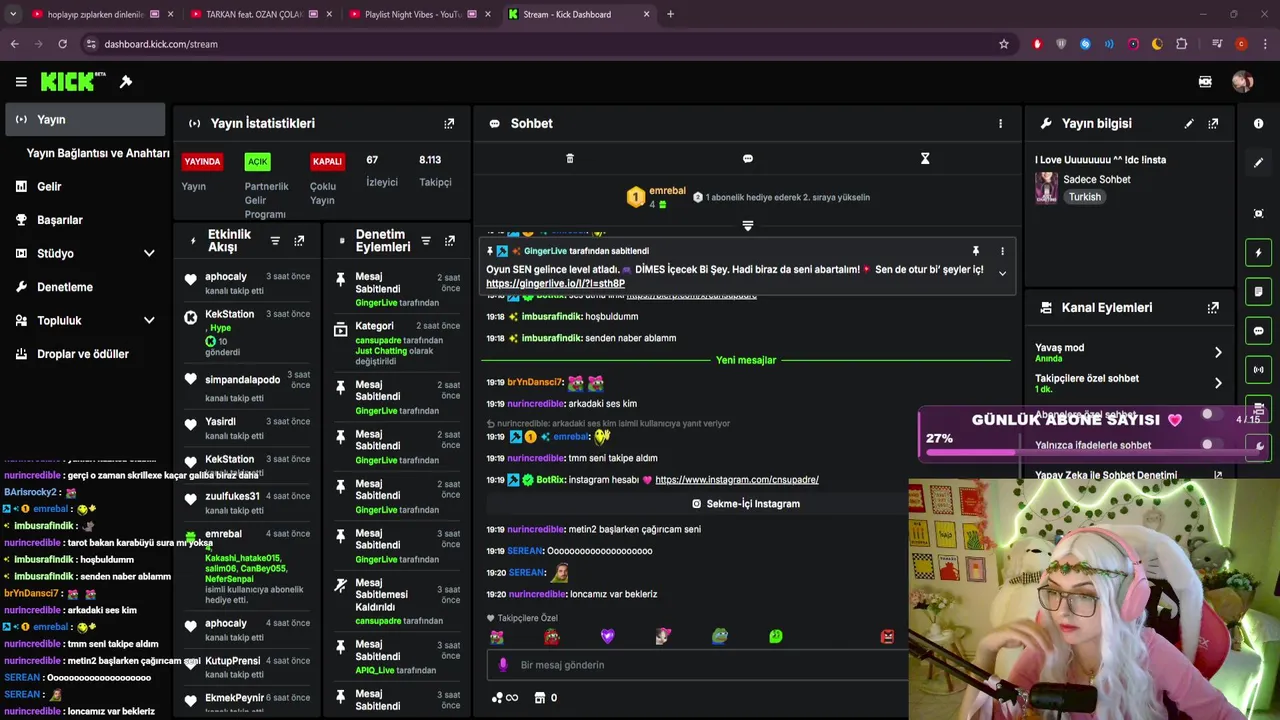Click the dashboard icon left of the avatar

pos(1205,82)
